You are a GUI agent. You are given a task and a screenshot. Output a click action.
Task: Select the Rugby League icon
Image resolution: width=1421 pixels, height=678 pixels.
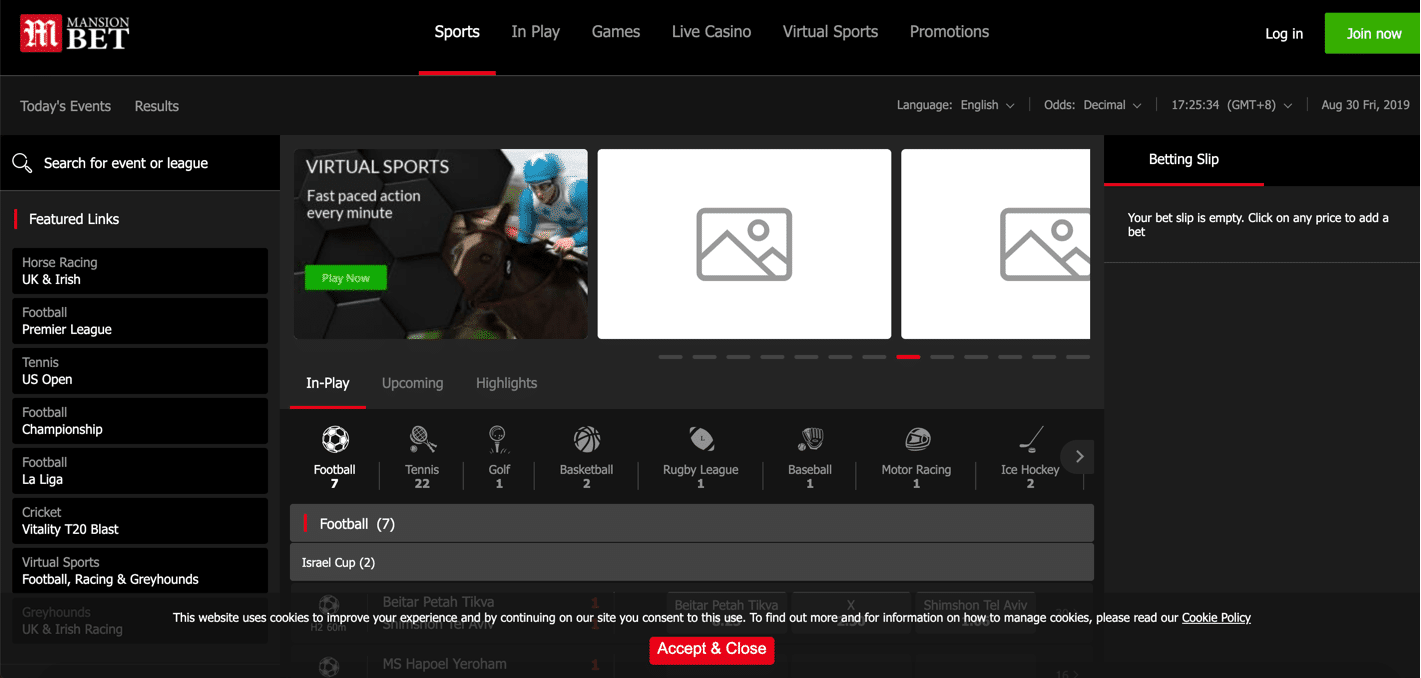[x=701, y=440]
